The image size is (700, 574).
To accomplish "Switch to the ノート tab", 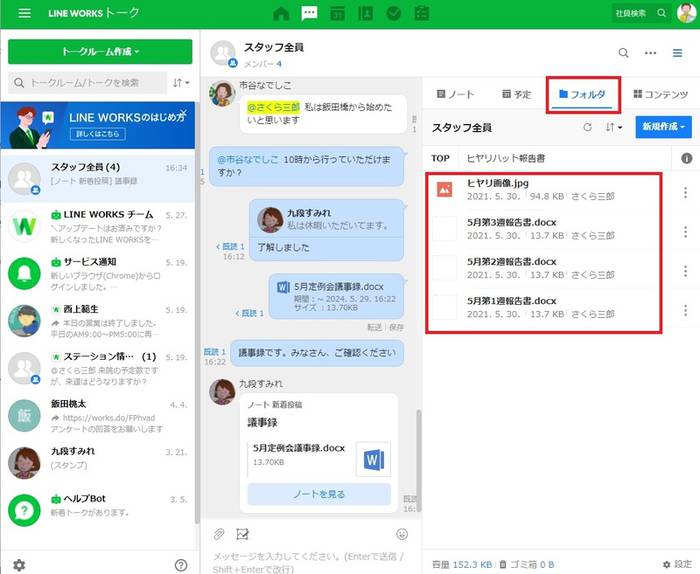I will (455, 94).
